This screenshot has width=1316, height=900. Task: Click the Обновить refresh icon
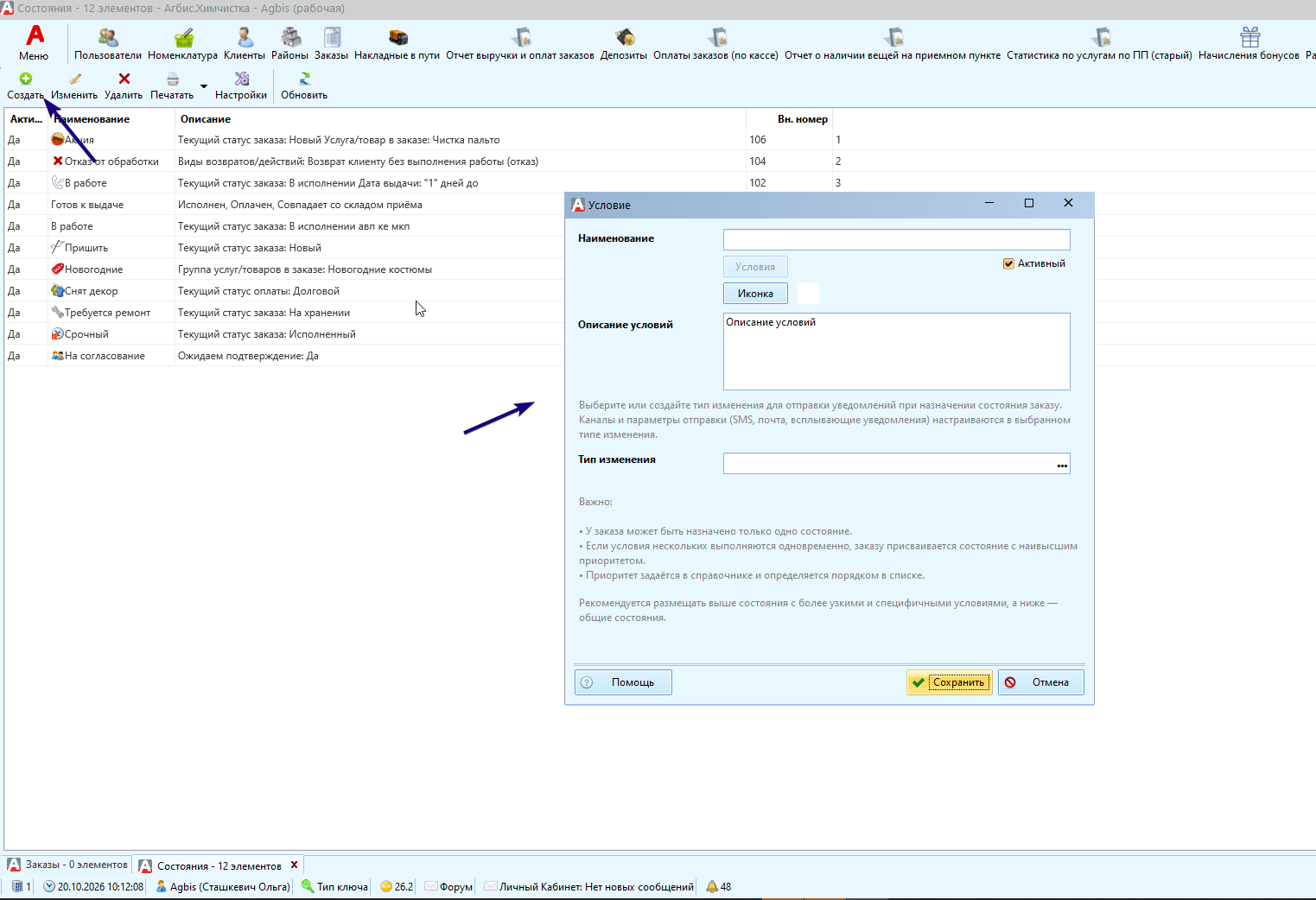(304, 79)
